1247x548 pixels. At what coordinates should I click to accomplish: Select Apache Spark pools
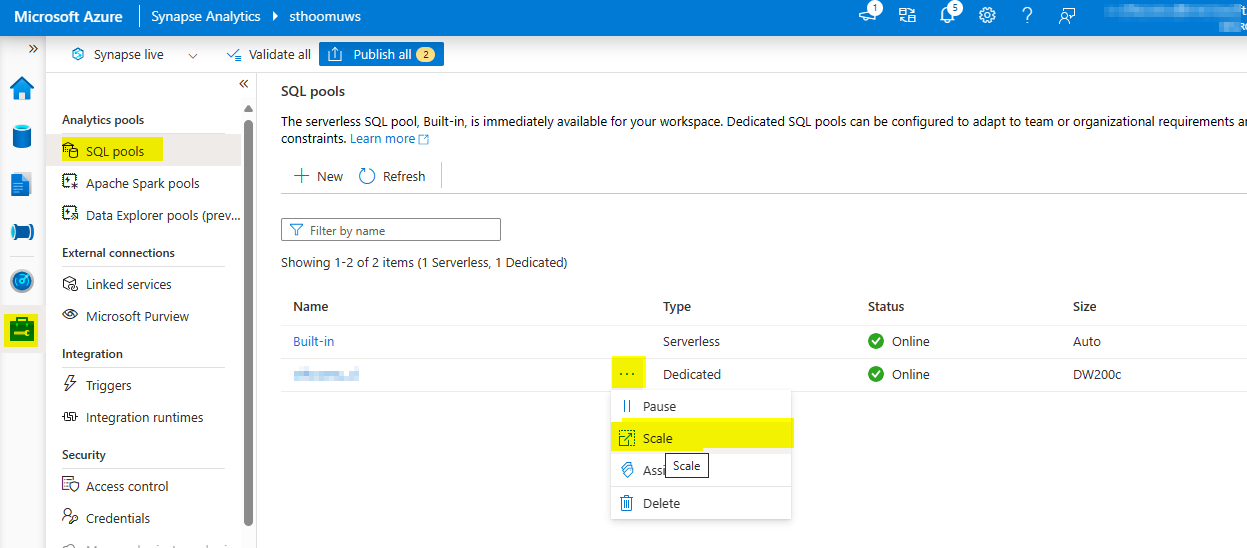point(143,183)
